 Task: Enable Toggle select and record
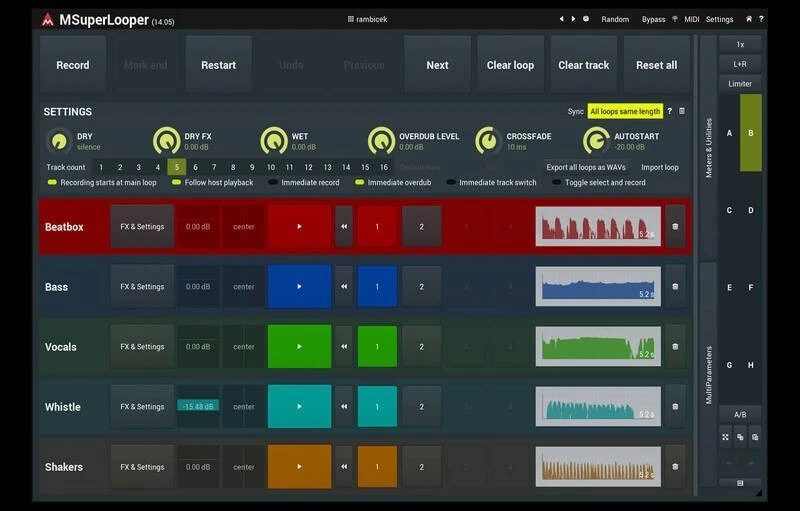tap(599, 183)
